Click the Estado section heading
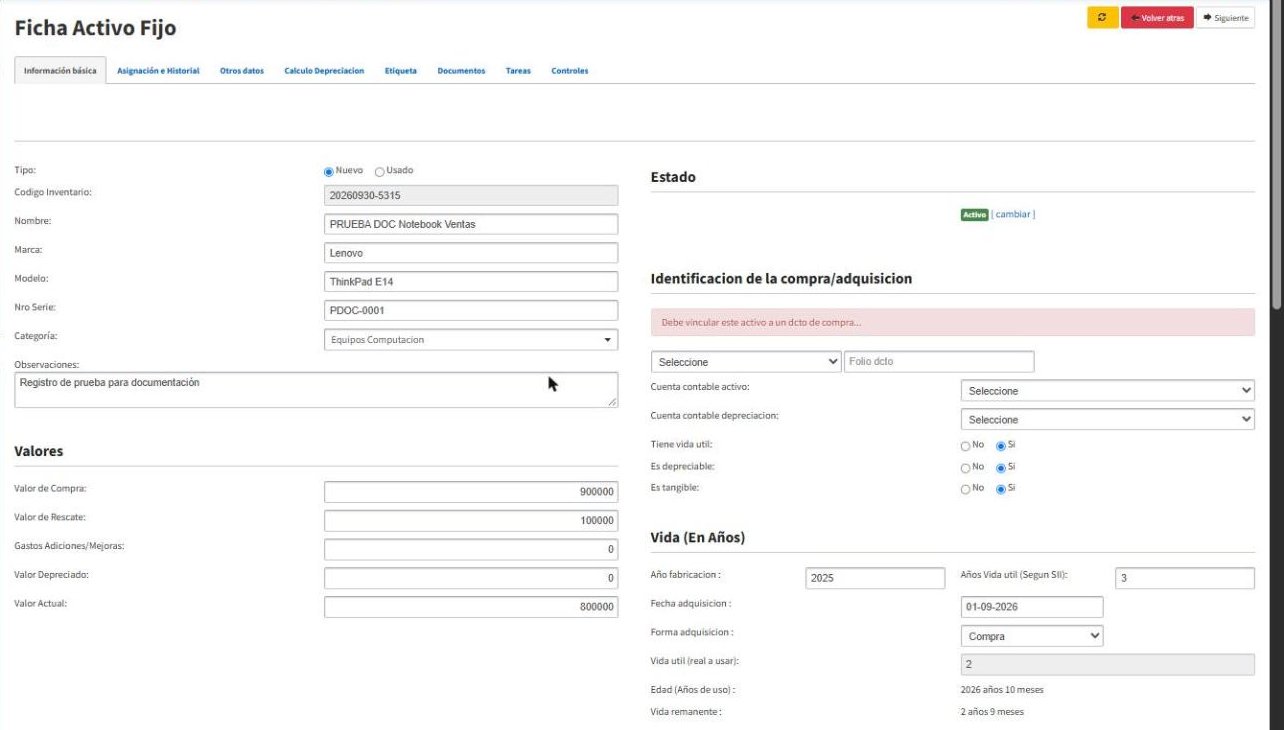Viewport: 1284px width, 730px height. click(673, 177)
